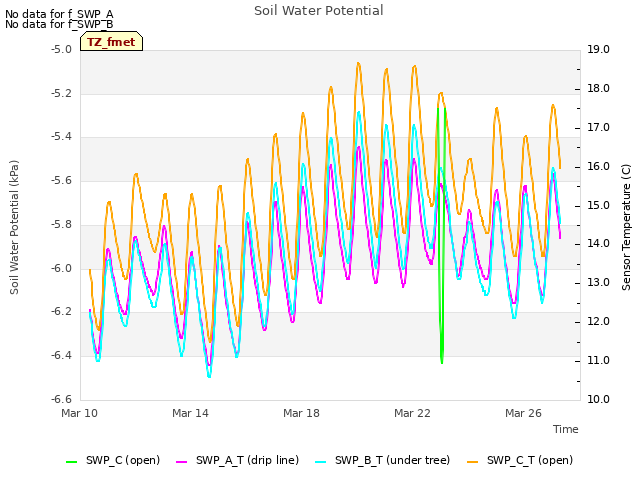Click the 16.0 right axis tick label
Viewport: 640px width, 480px height.
598,166
